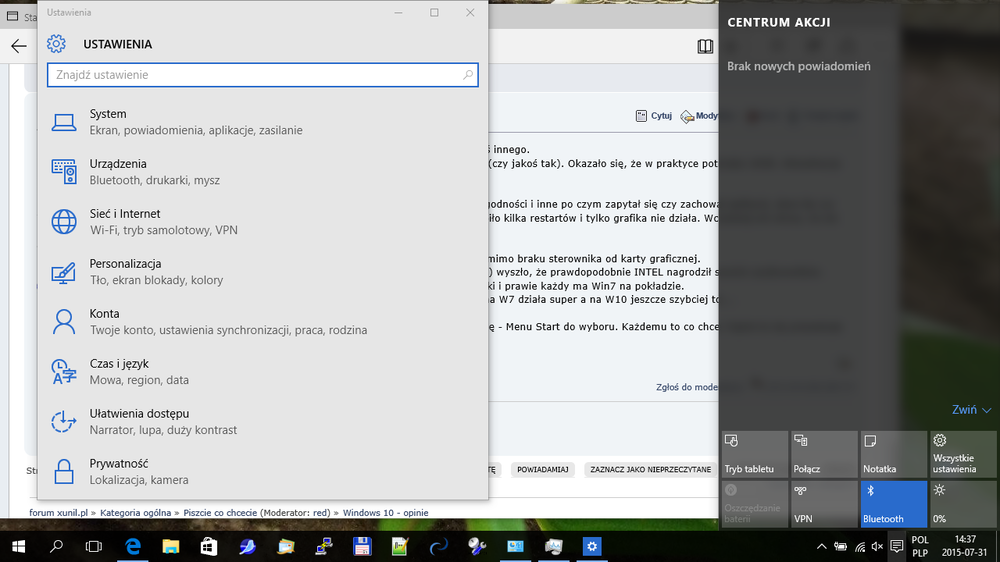The image size is (1000, 562).
Task: Switch to Microsoft Edge on taskbar
Action: click(x=133, y=547)
